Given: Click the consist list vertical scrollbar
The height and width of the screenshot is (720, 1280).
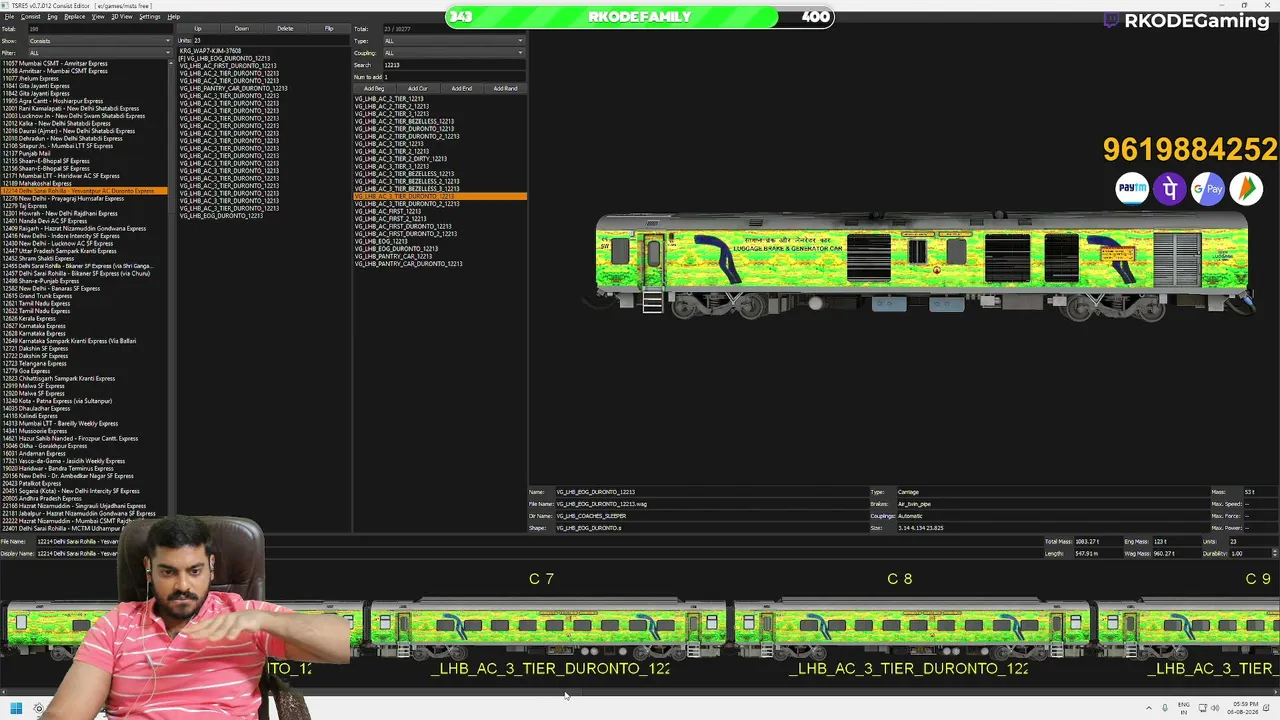Looking at the screenshot, I should click(x=172, y=296).
